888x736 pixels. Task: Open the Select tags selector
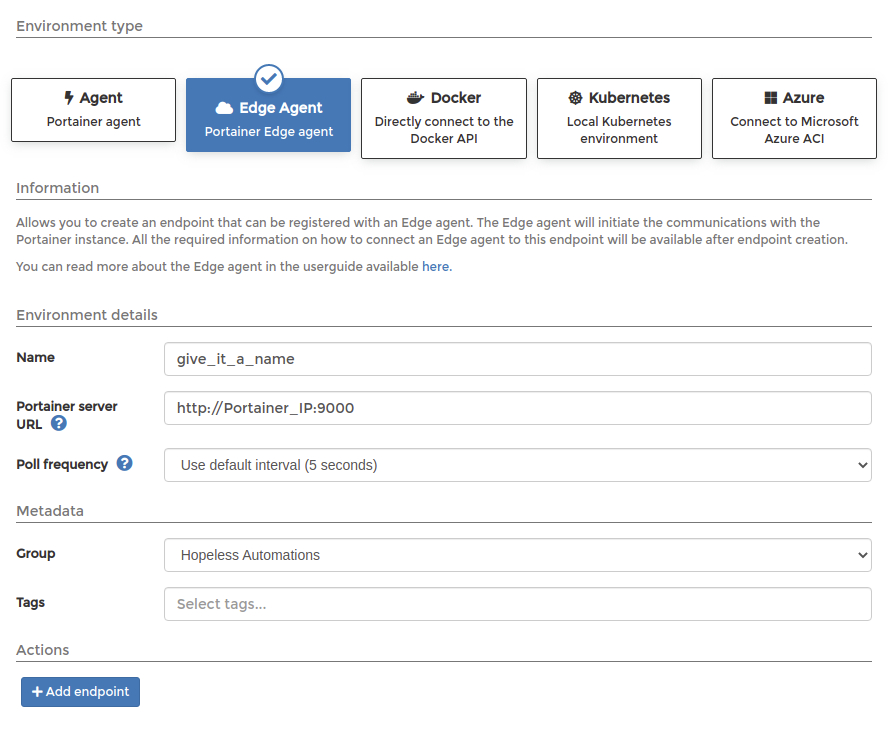(x=518, y=604)
